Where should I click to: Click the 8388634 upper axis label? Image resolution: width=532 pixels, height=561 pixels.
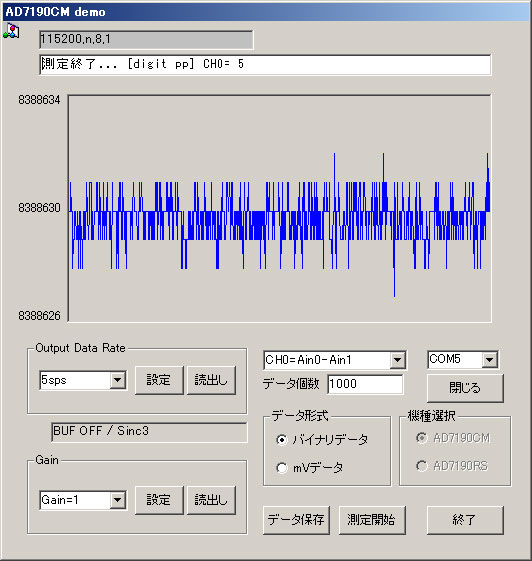click(x=39, y=100)
